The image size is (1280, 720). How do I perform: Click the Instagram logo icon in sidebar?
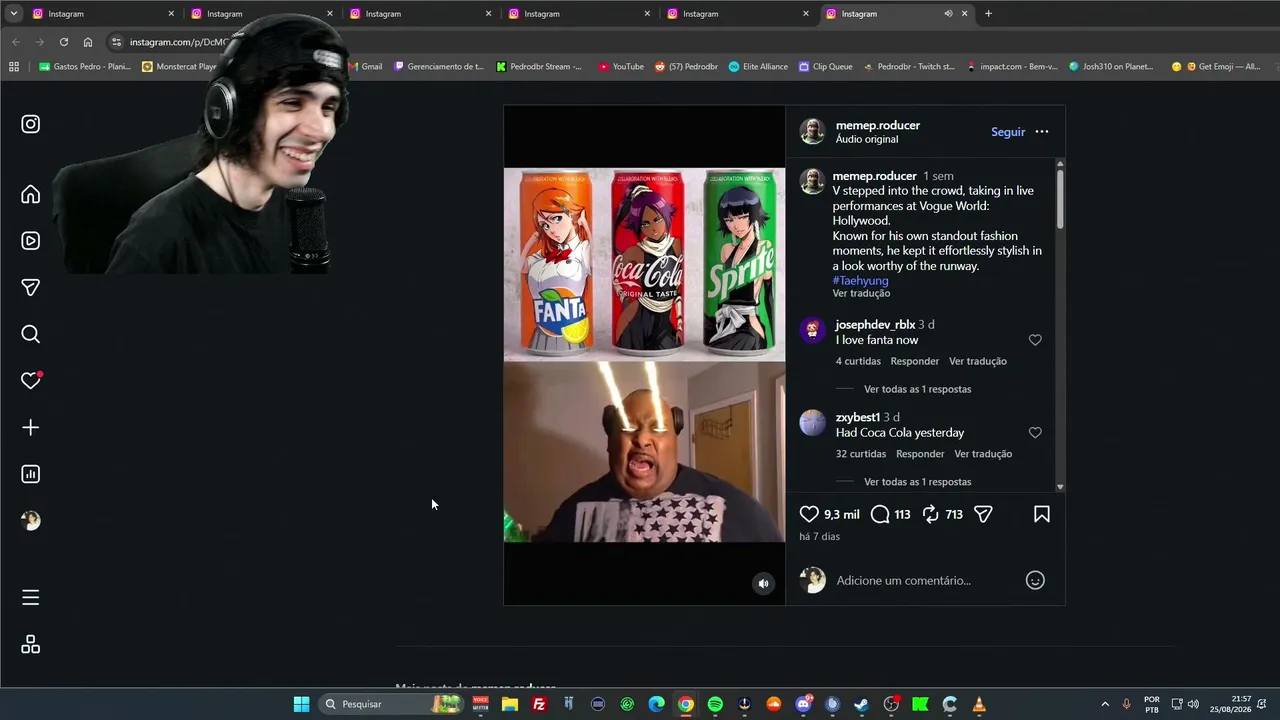click(31, 124)
